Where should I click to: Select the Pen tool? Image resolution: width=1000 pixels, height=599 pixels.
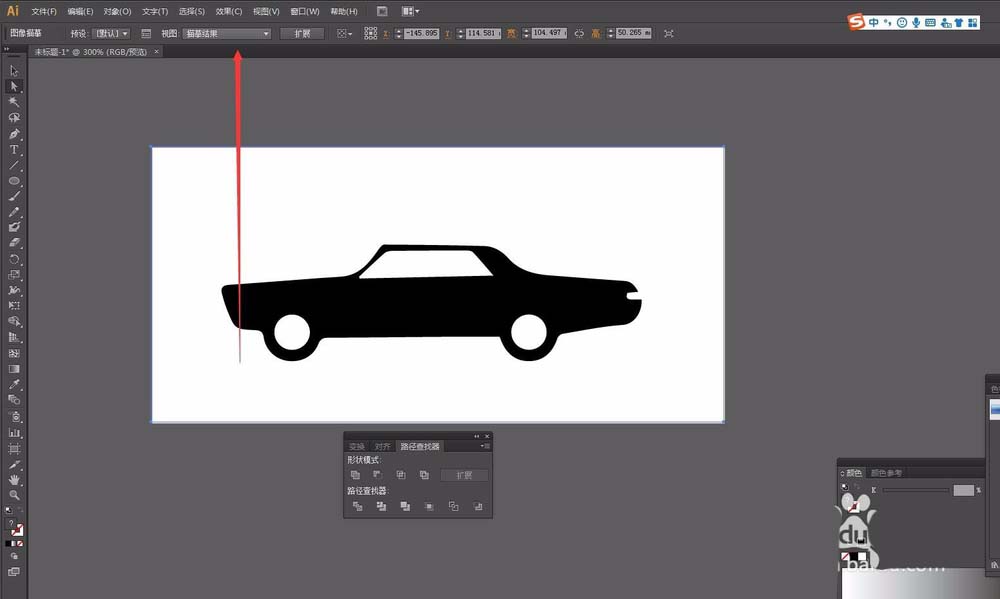coord(14,134)
